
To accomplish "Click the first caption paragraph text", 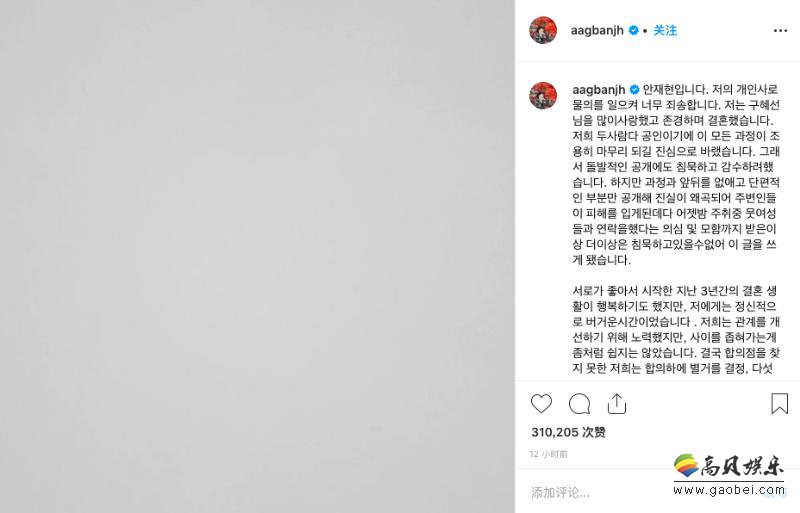I will [x=676, y=175].
